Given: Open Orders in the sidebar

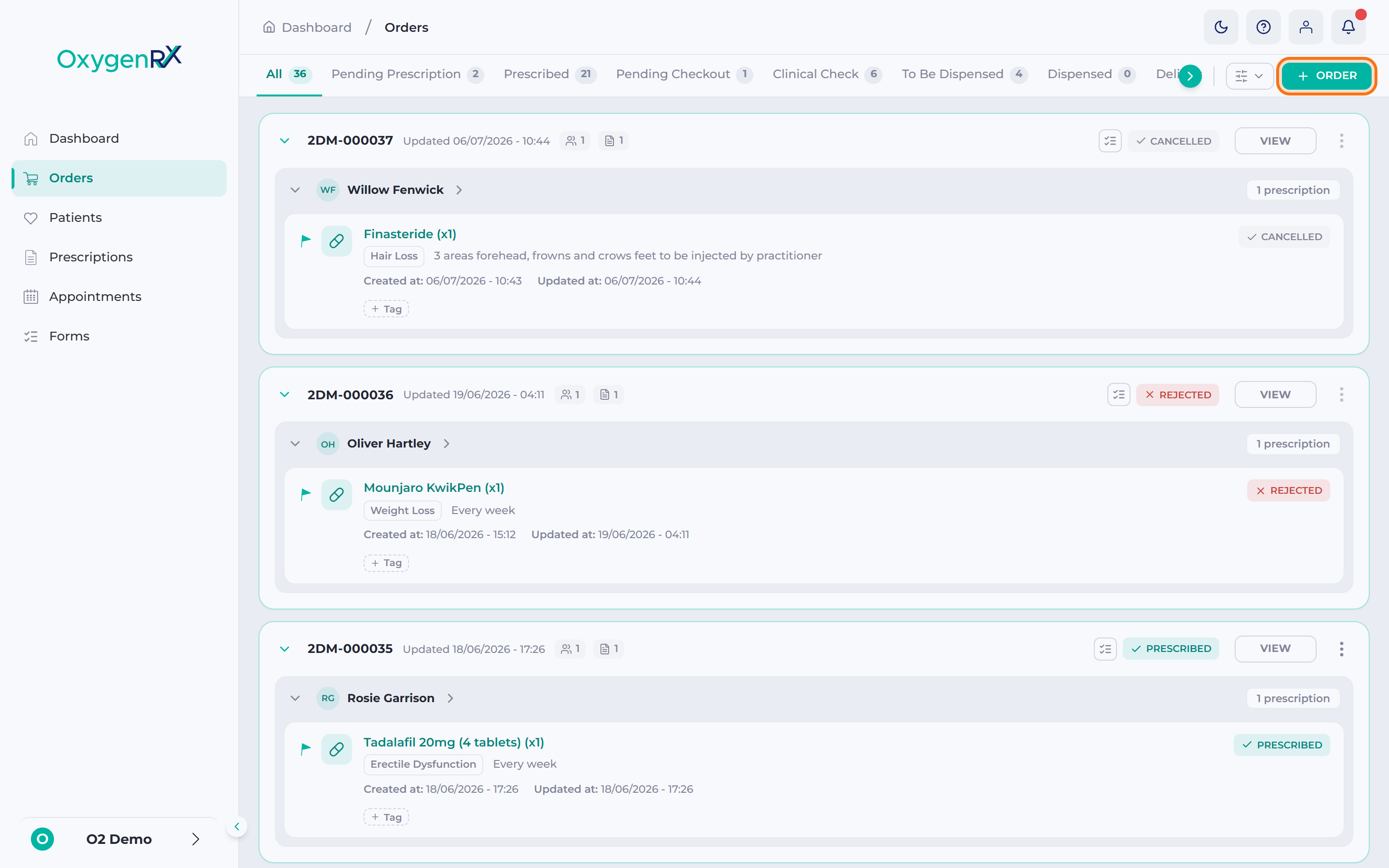Looking at the screenshot, I should (119, 178).
